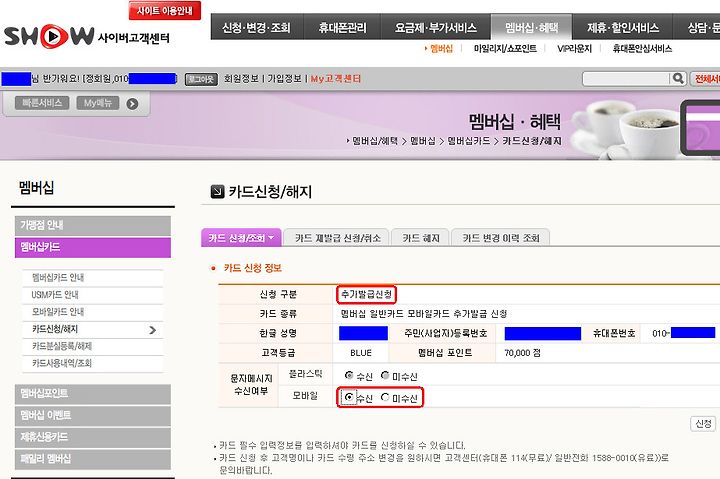Open 멤버십카드 안내 sidebar item

(58, 277)
